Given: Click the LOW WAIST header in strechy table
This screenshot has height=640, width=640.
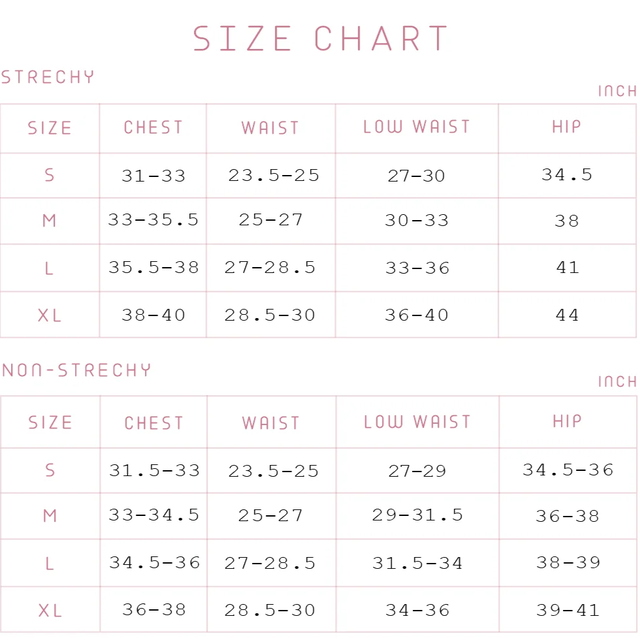Looking at the screenshot, I should pos(417,127).
